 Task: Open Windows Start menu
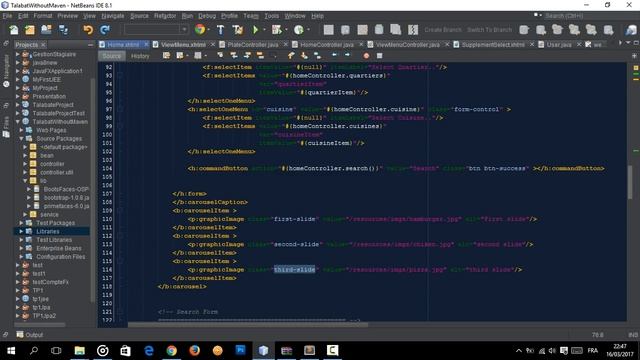pyautogui.click(x=11, y=351)
